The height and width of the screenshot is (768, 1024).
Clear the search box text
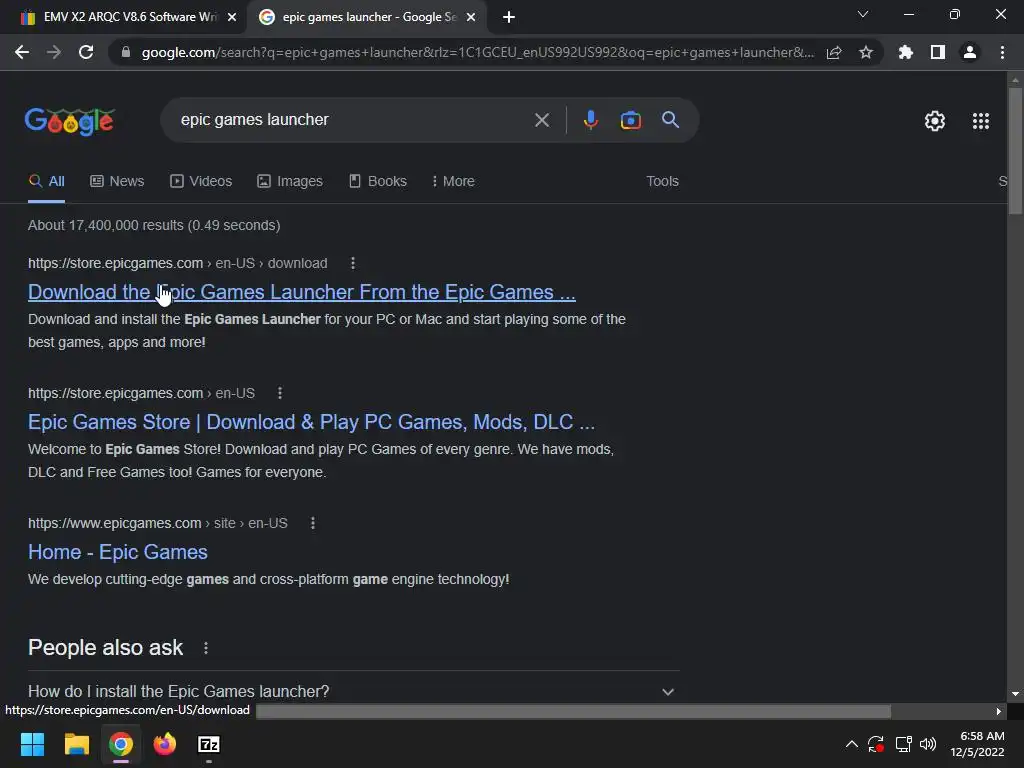pos(542,120)
